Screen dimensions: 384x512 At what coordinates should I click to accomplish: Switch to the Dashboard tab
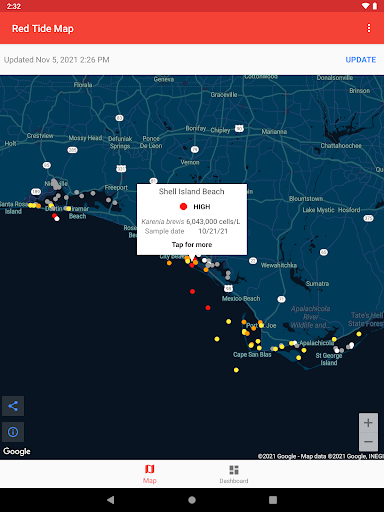click(x=234, y=474)
